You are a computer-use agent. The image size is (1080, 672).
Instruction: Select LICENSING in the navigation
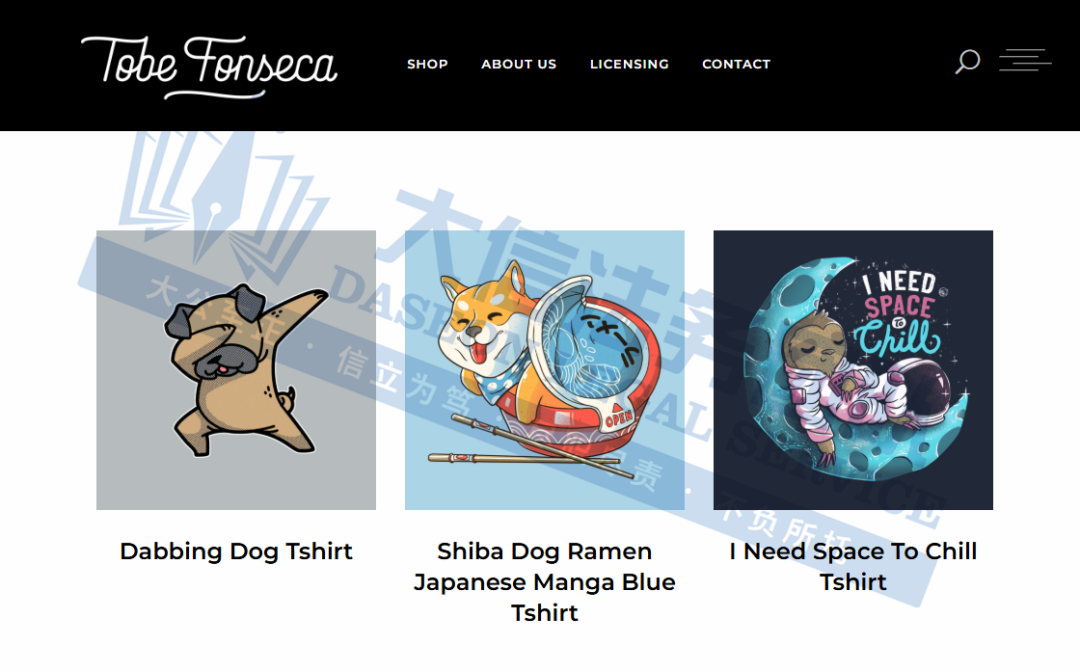630,64
